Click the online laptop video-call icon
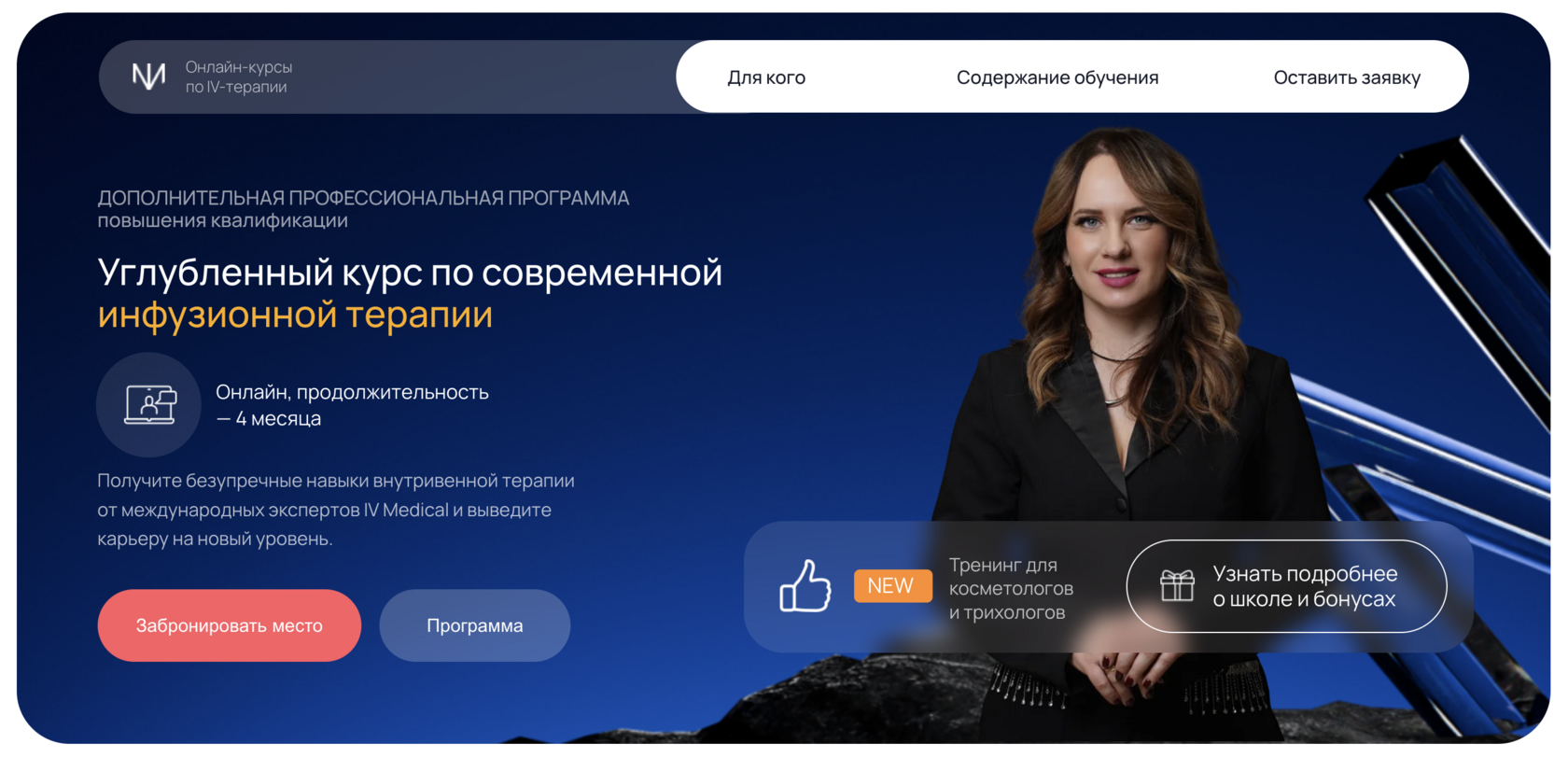Screen dimensions: 1568x757 pyautogui.click(x=149, y=405)
